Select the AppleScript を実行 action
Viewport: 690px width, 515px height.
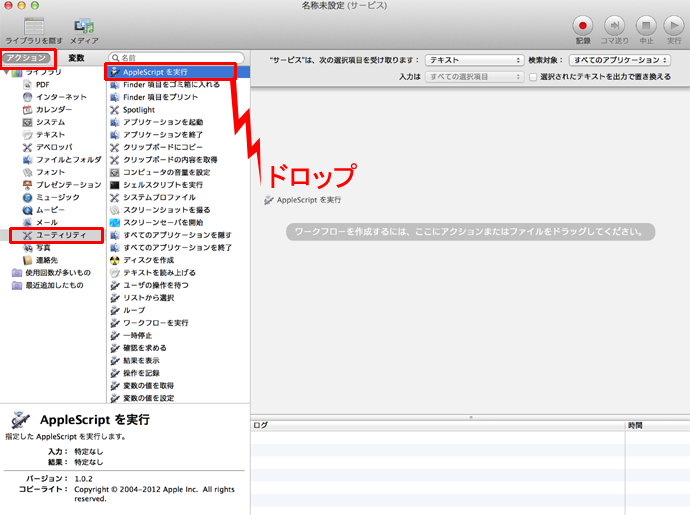tap(178, 72)
